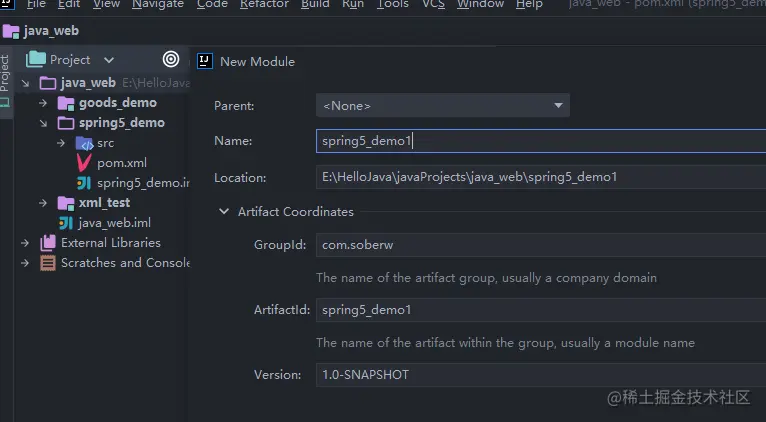Click the GroupId input field

point(541,245)
